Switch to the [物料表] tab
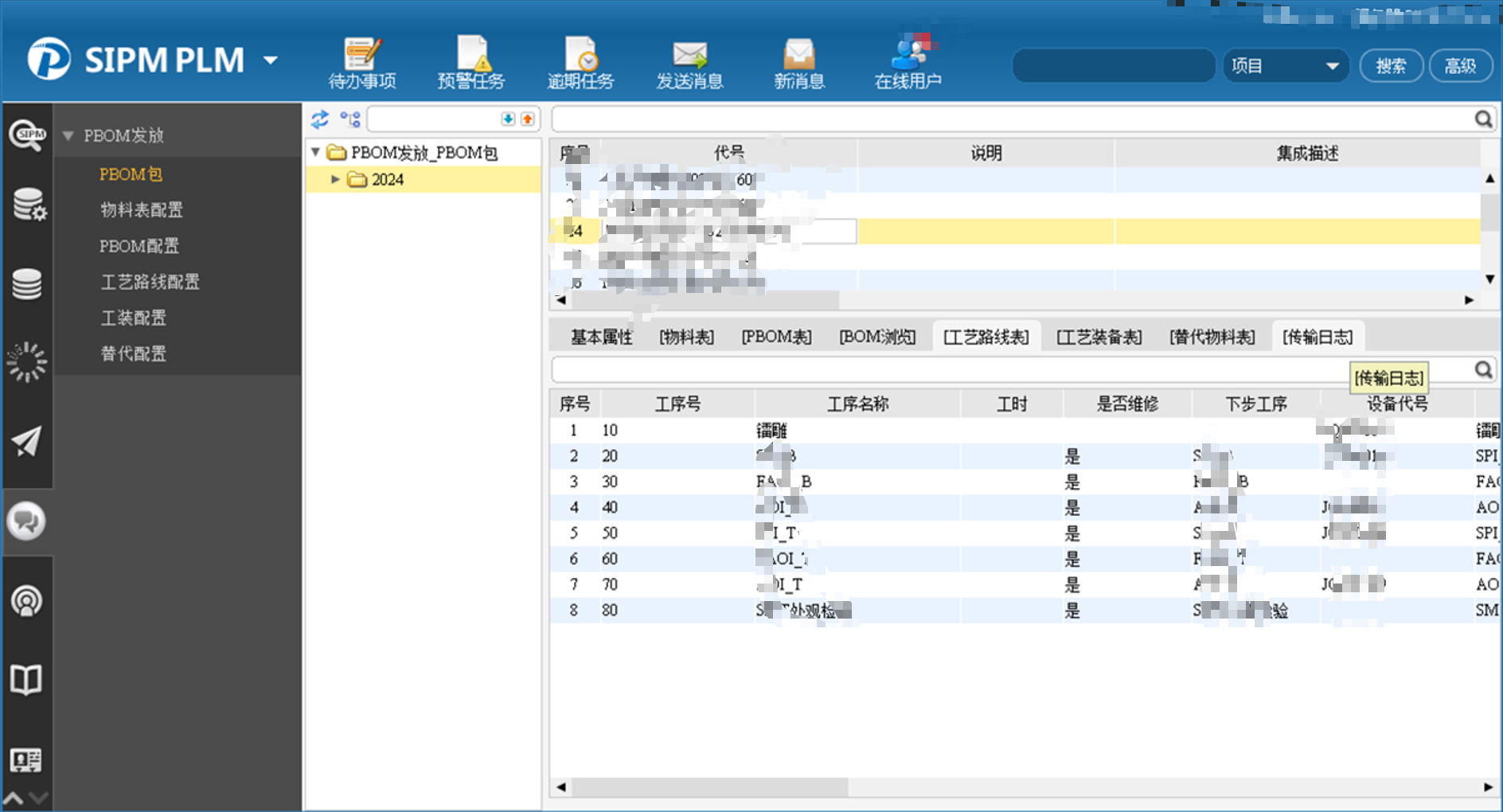 point(686,338)
